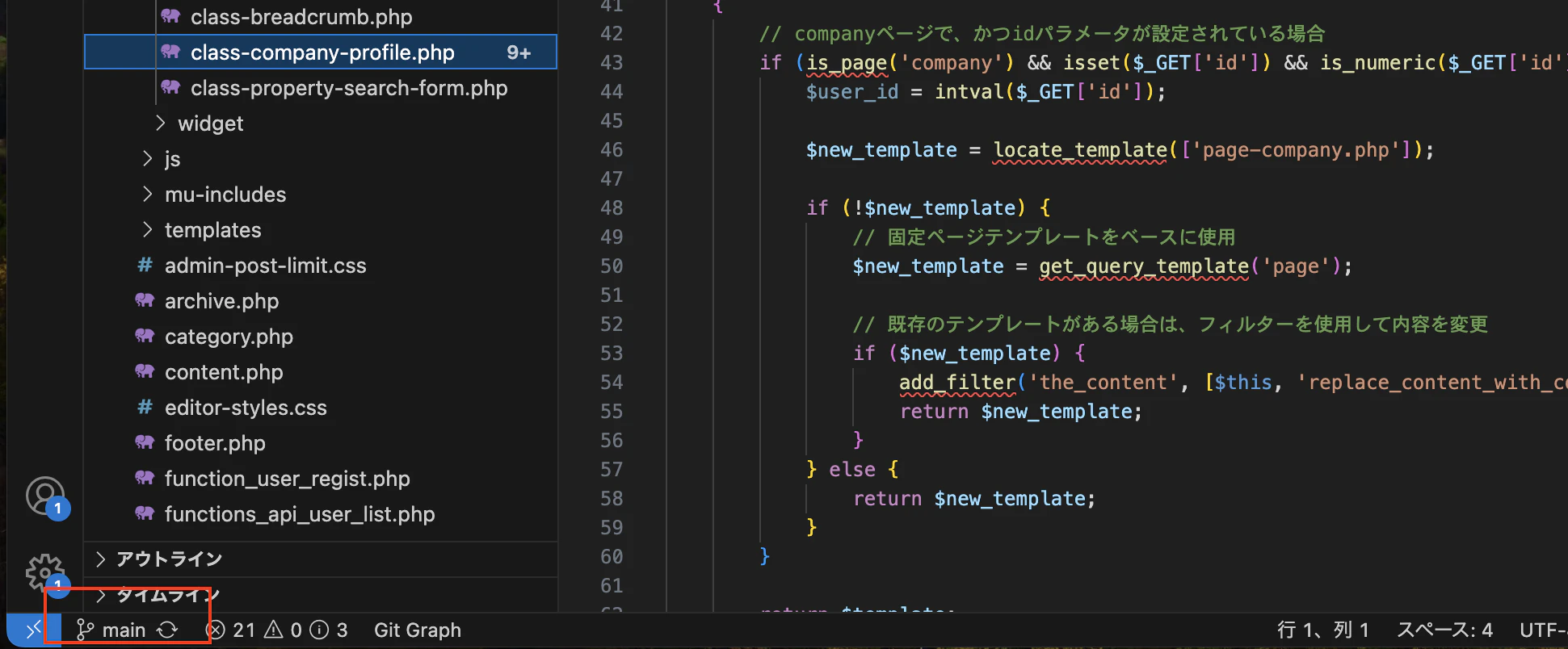Open archive.php file name

tap(221, 301)
